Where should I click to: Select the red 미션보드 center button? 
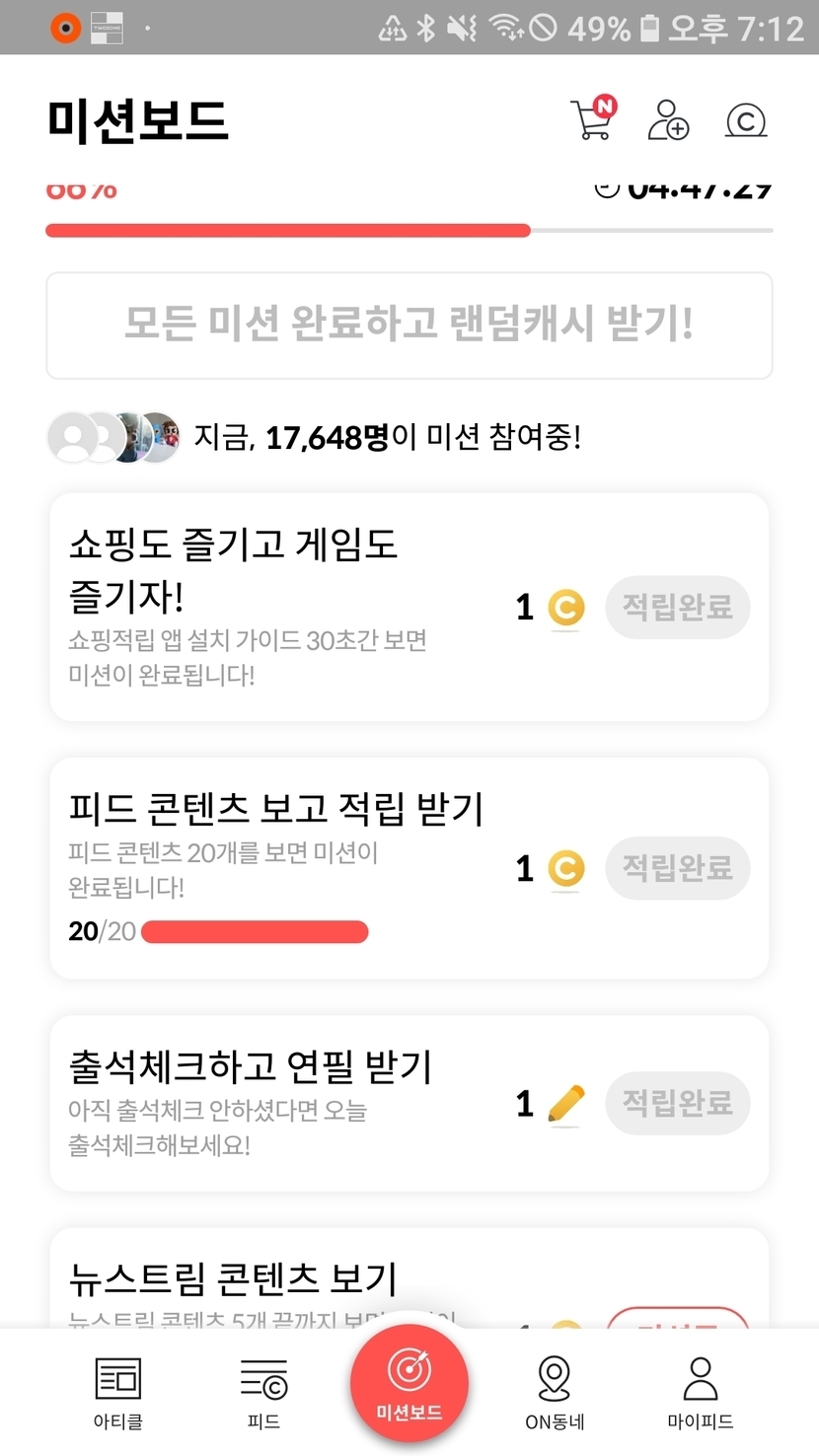409,1383
